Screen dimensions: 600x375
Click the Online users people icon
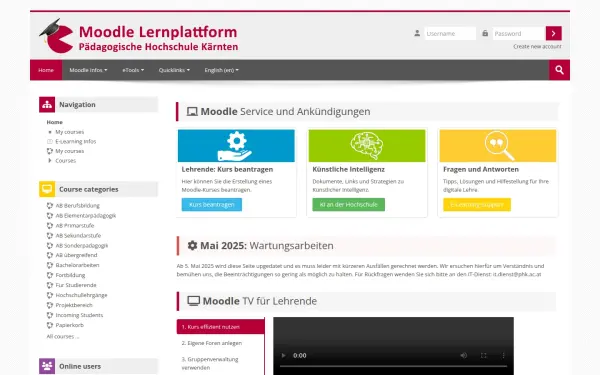coord(47,366)
